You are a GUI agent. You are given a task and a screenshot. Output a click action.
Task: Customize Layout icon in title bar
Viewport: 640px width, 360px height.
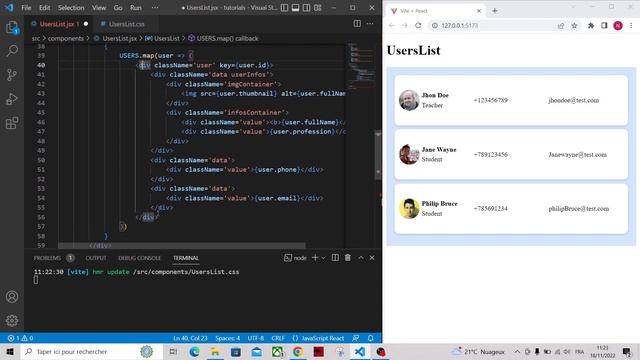click(x=318, y=7)
